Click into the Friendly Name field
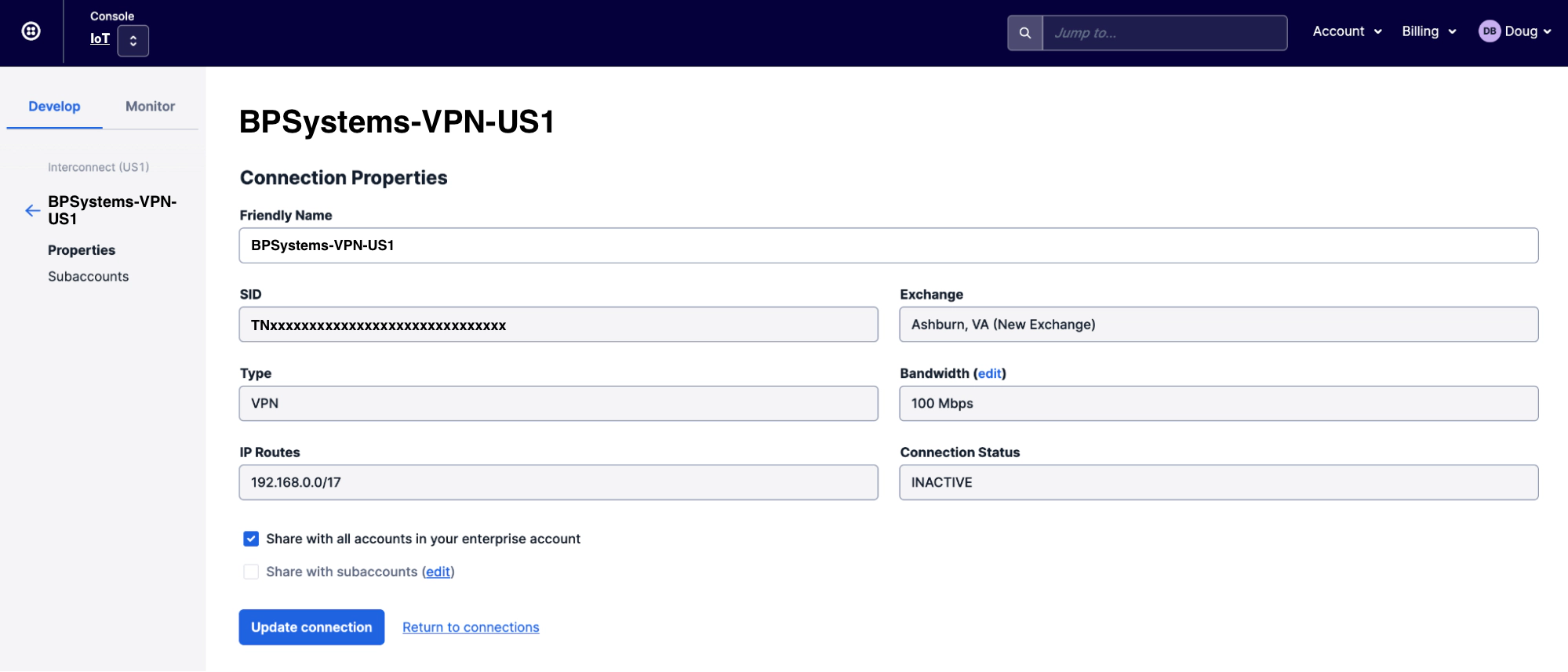 [x=888, y=245]
